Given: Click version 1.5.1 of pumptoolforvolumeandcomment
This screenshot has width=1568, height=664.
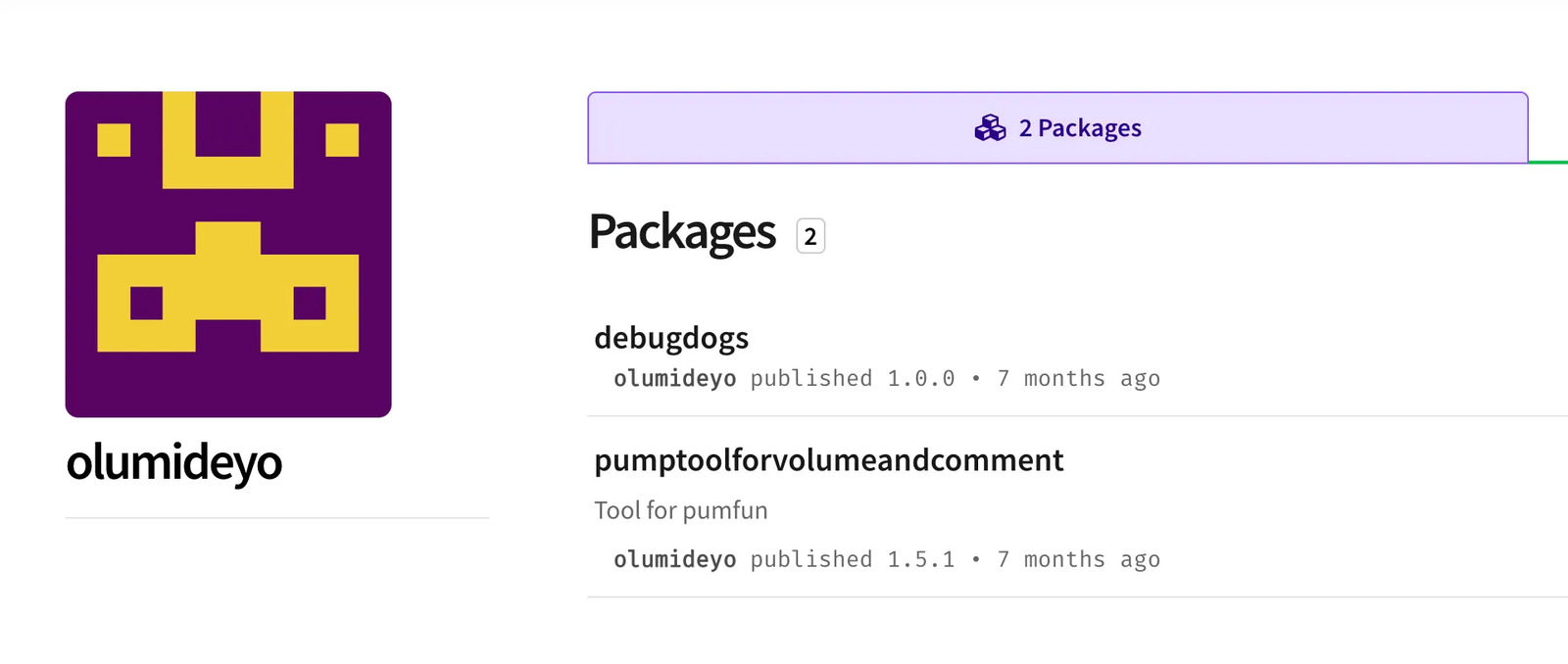Looking at the screenshot, I should coord(921,559).
